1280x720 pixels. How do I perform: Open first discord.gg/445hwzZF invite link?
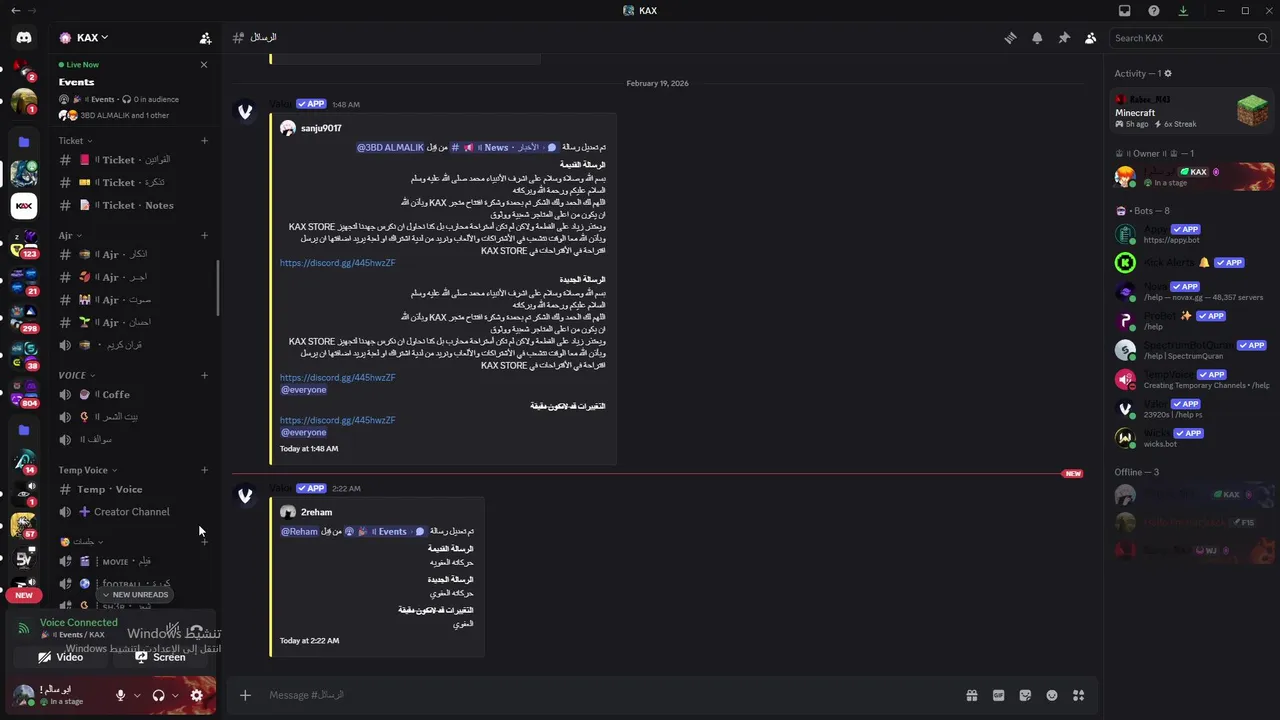tap(337, 263)
